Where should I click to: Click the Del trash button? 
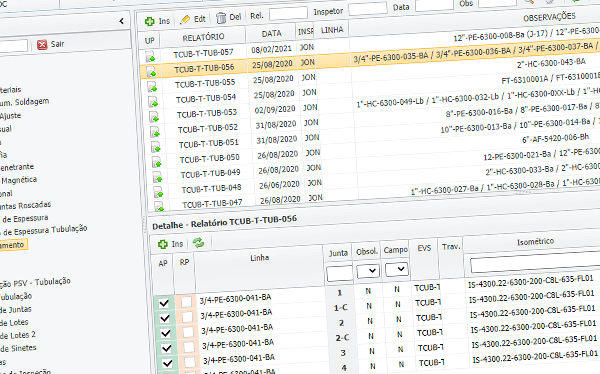point(228,17)
